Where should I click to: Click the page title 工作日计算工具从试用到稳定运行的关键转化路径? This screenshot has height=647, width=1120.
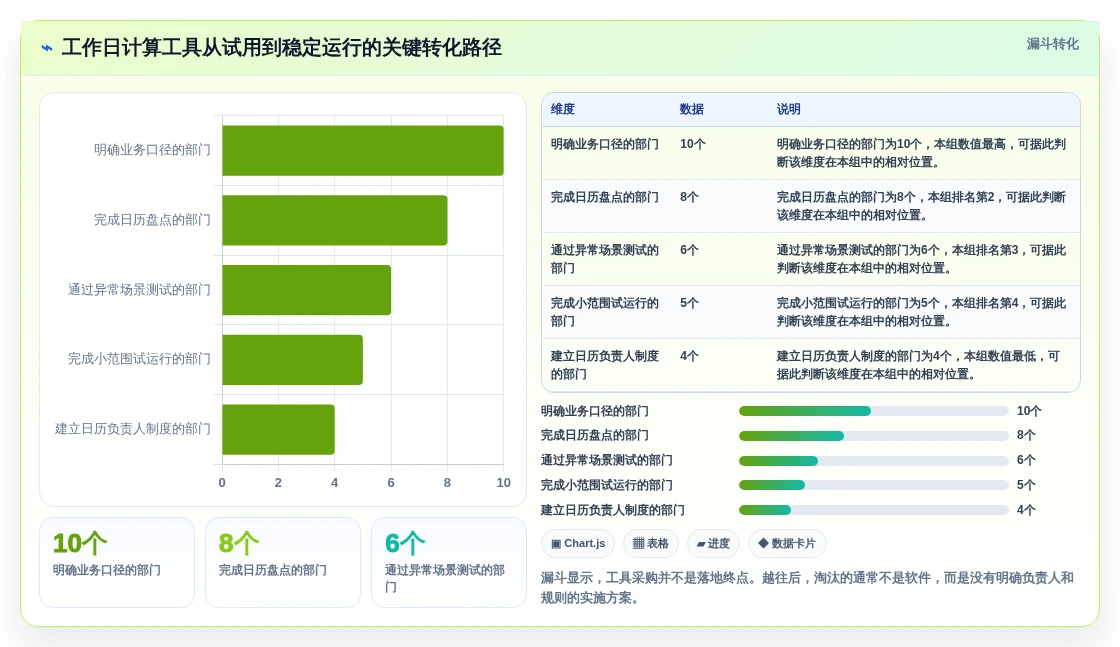pyautogui.click(x=281, y=48)
